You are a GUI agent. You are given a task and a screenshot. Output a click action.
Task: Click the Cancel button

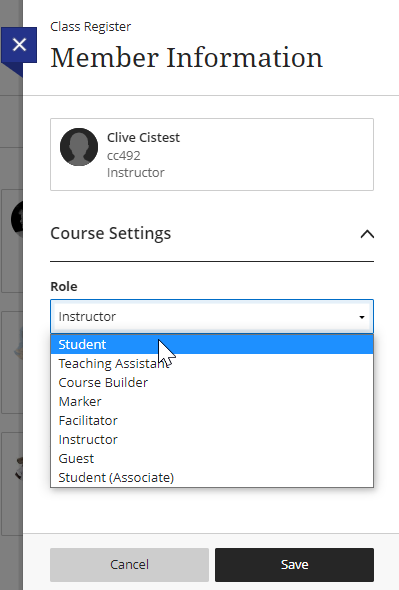pos(129,565)
